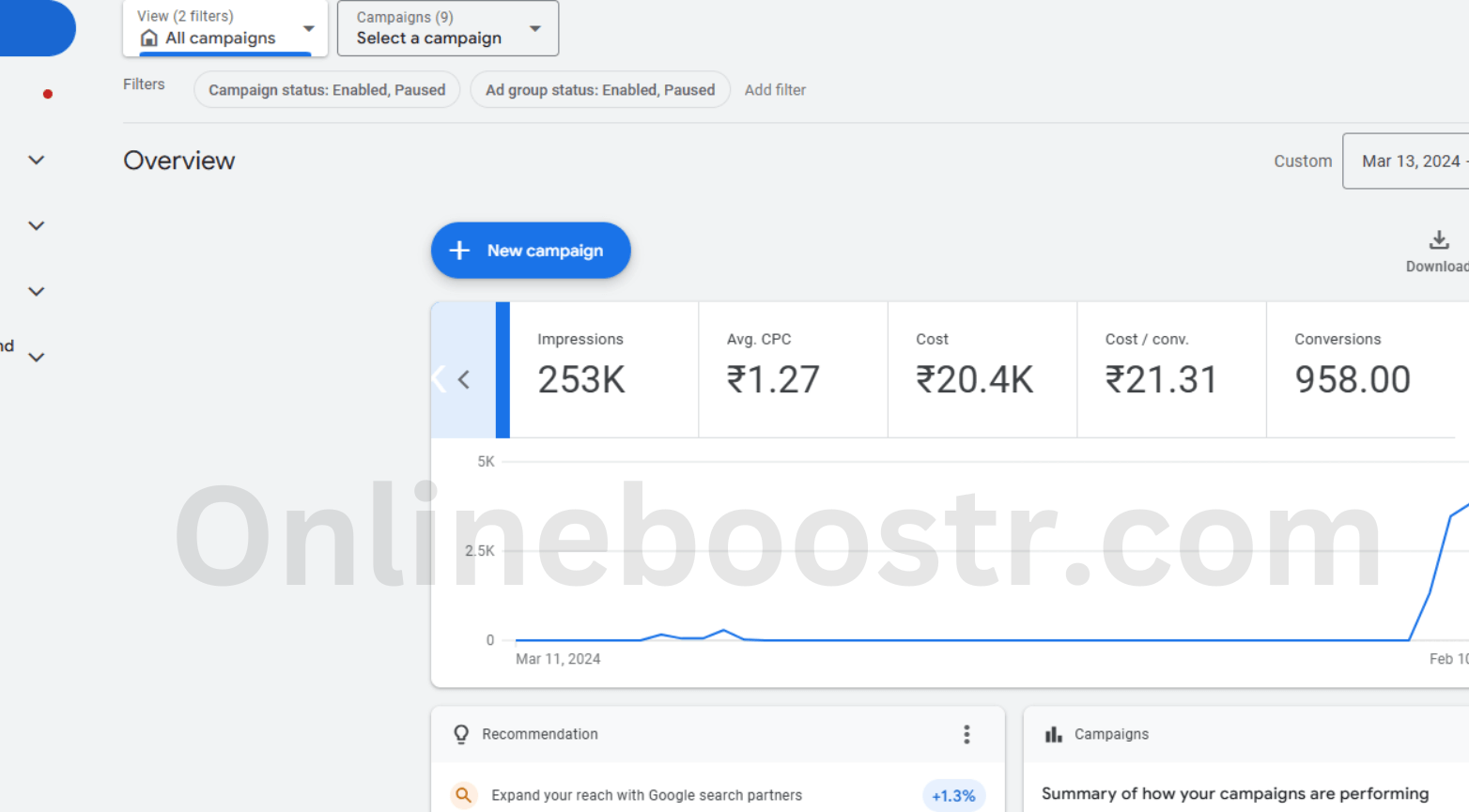Select the Custom date range option
Image resolution: width=1469 pixels, height=812 pixels.
1303,161
